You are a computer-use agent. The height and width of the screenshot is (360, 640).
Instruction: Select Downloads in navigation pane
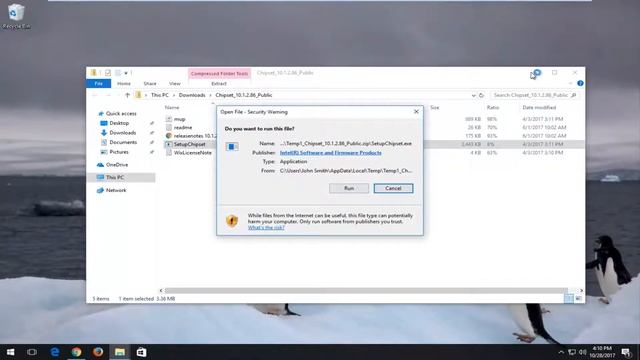click(x=122, y=133)
